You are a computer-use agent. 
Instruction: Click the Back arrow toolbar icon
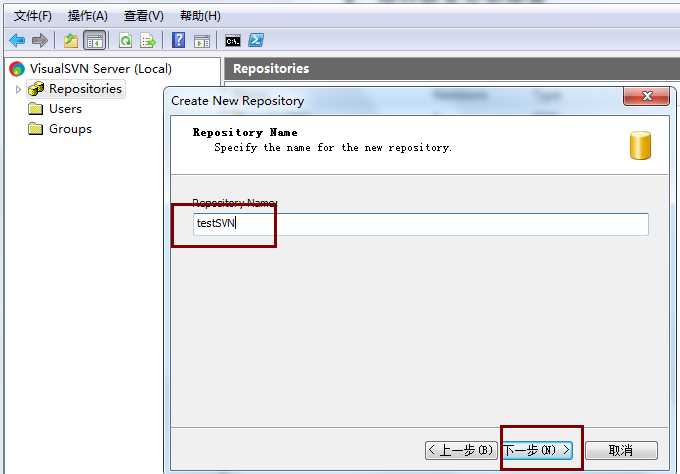tap(17, 41)
